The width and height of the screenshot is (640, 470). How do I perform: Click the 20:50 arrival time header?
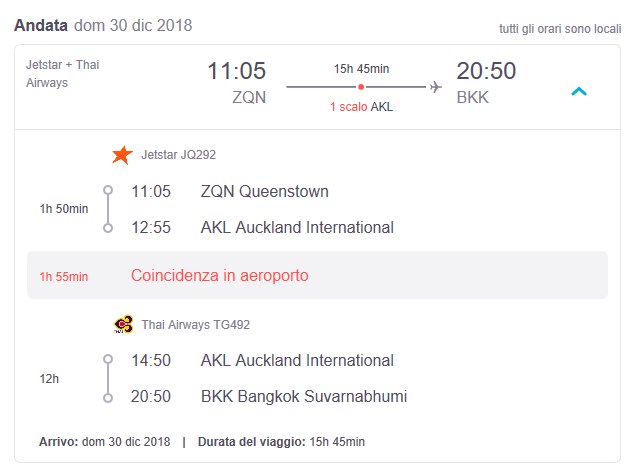[x=487, y=71]
